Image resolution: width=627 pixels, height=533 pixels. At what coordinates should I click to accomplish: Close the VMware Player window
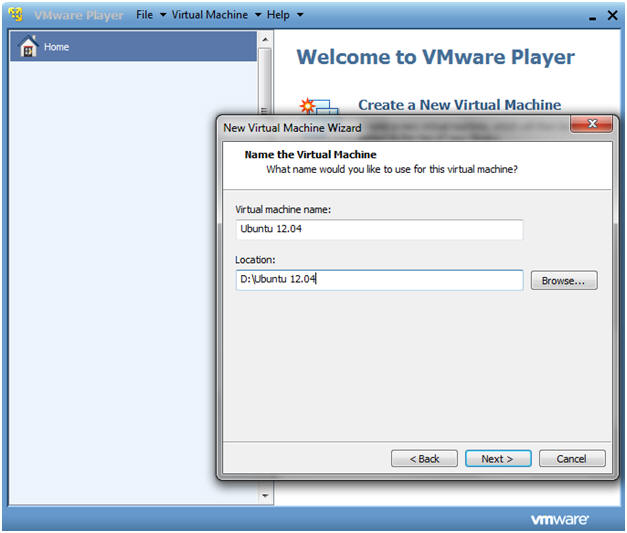[612, 15]
